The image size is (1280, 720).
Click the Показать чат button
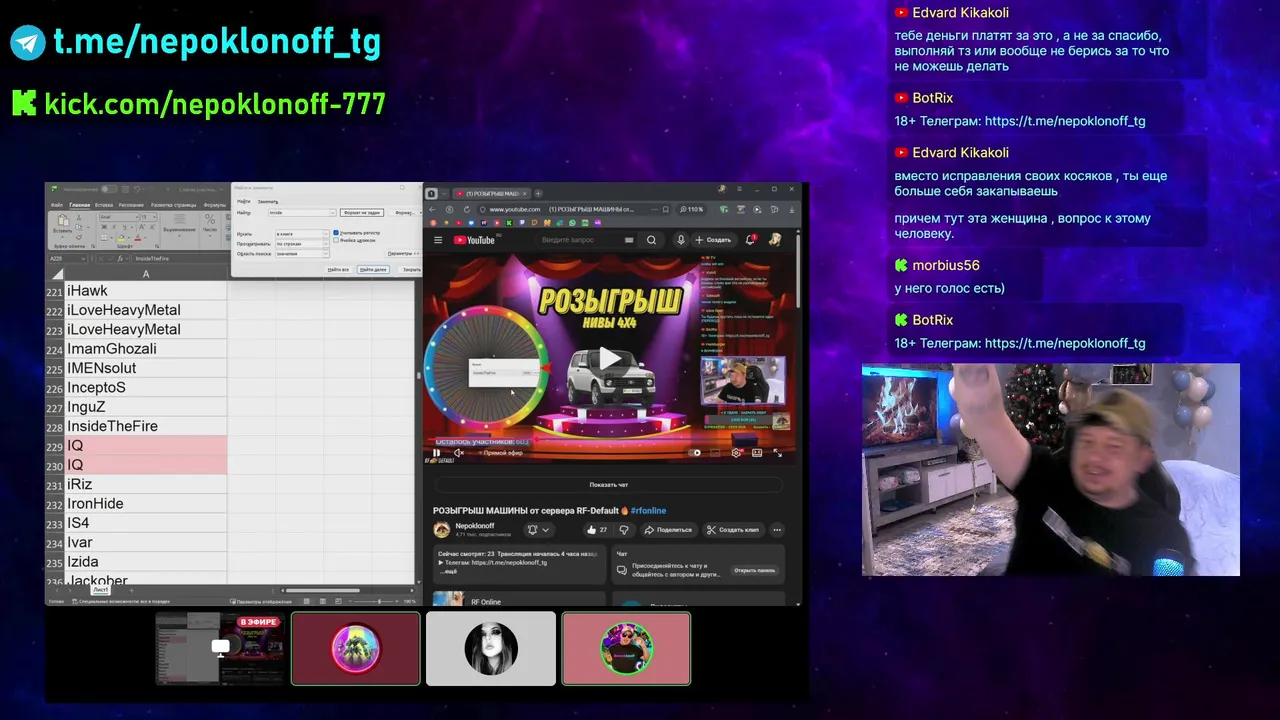tap(609, 485)
